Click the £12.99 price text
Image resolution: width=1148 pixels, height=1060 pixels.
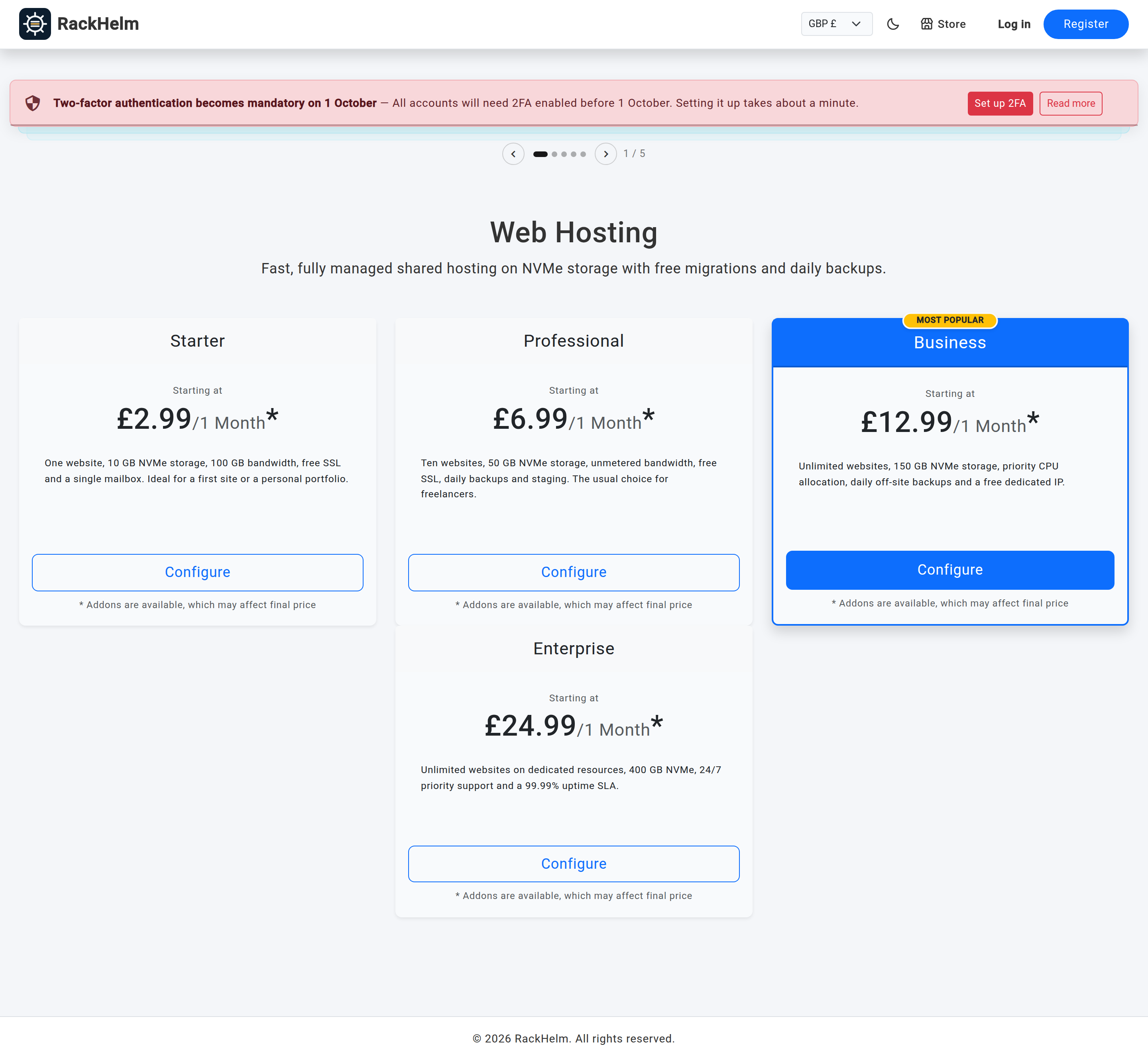906,422
